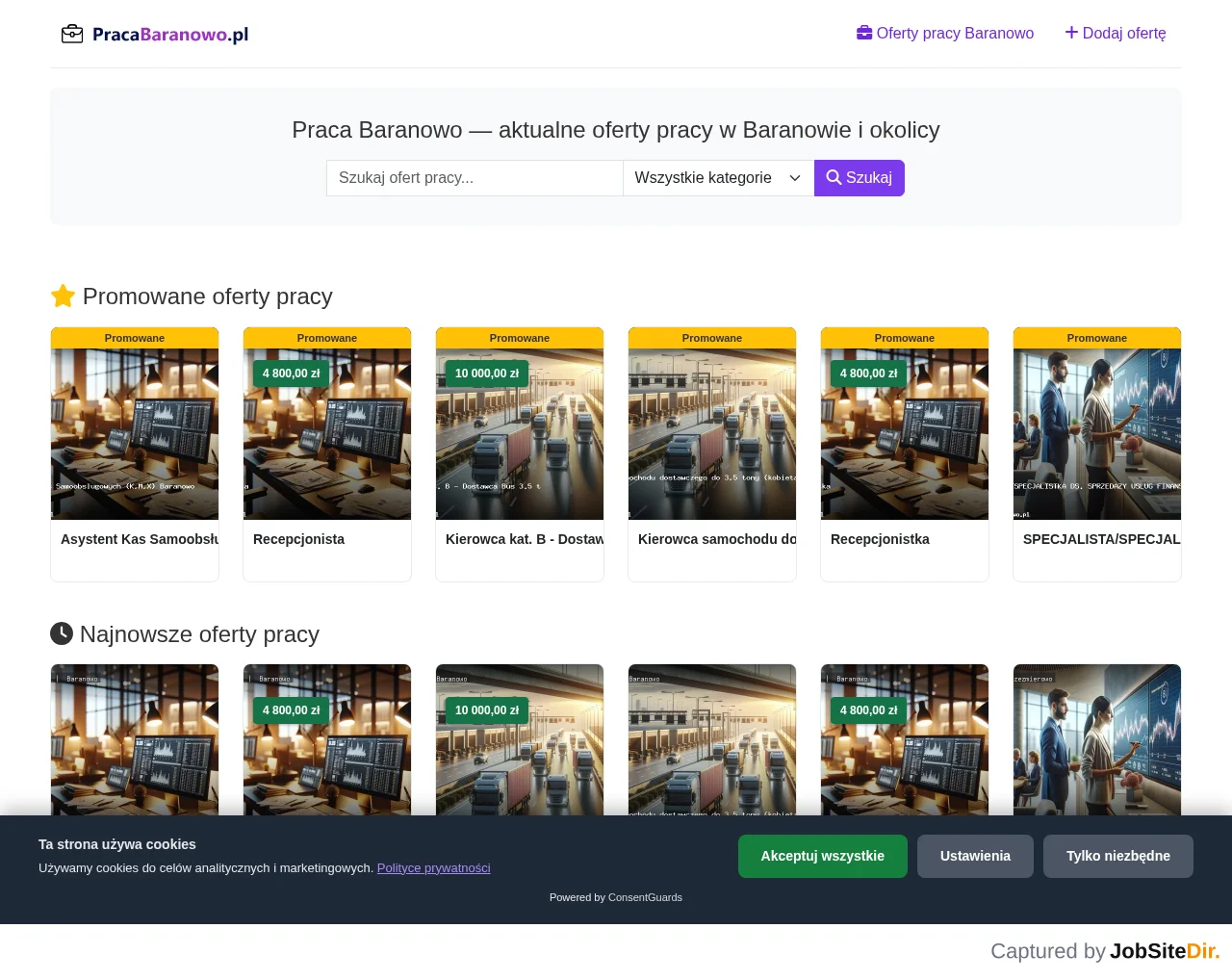Focus the Szukaj ofert pracy search field
This screenshot has height=980, width=1232.
click(475, 178)
